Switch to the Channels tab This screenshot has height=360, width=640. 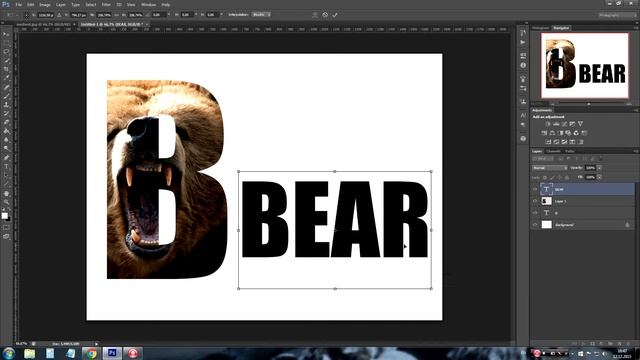pos(554,151)
